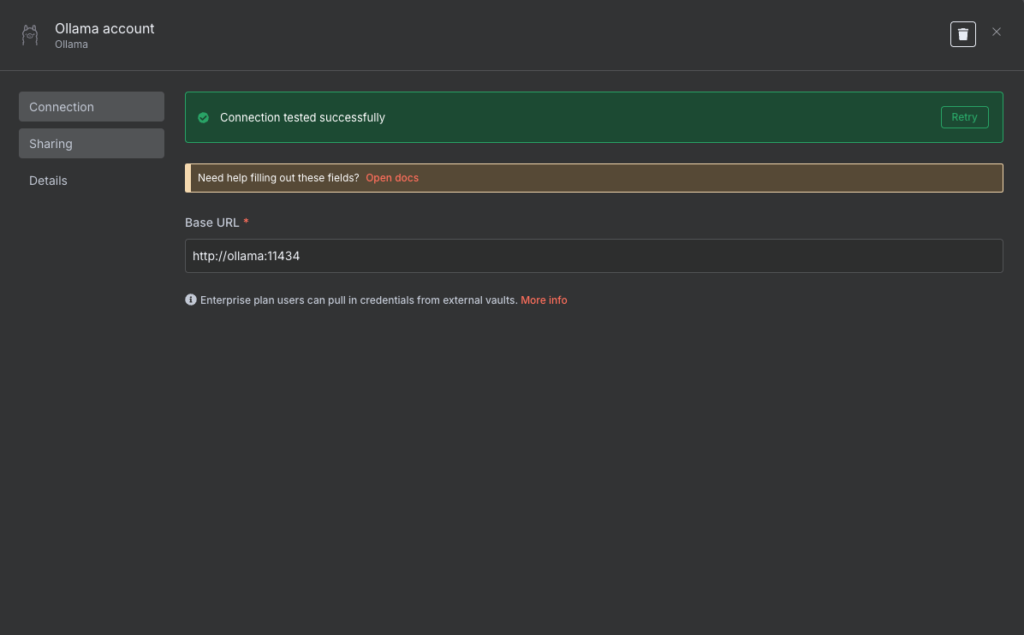Open docs link for field help
Image resolution: width=1024 pixels, height=635 pixels.
(392, 178)
